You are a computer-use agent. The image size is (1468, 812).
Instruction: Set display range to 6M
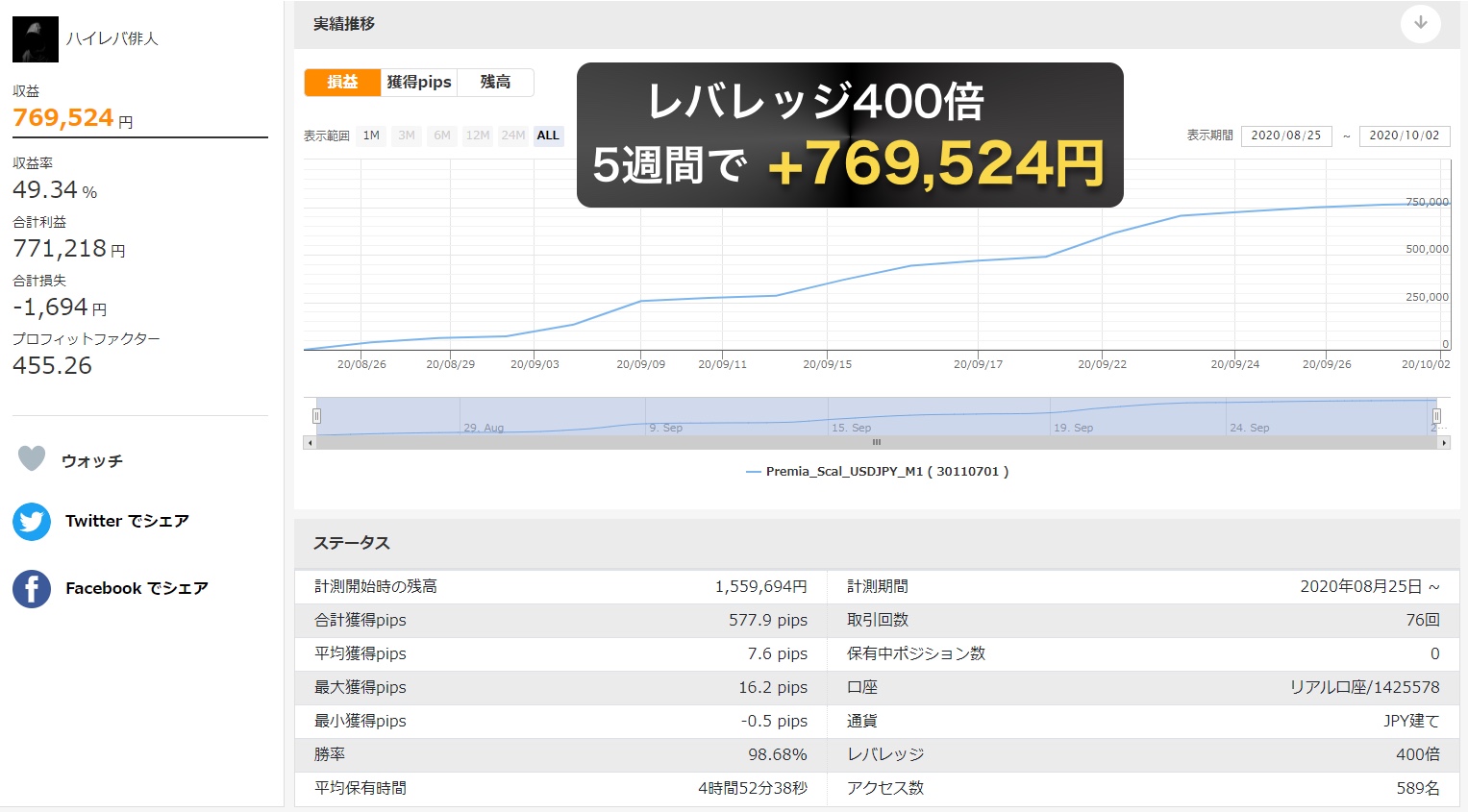[x=442, y=135]
